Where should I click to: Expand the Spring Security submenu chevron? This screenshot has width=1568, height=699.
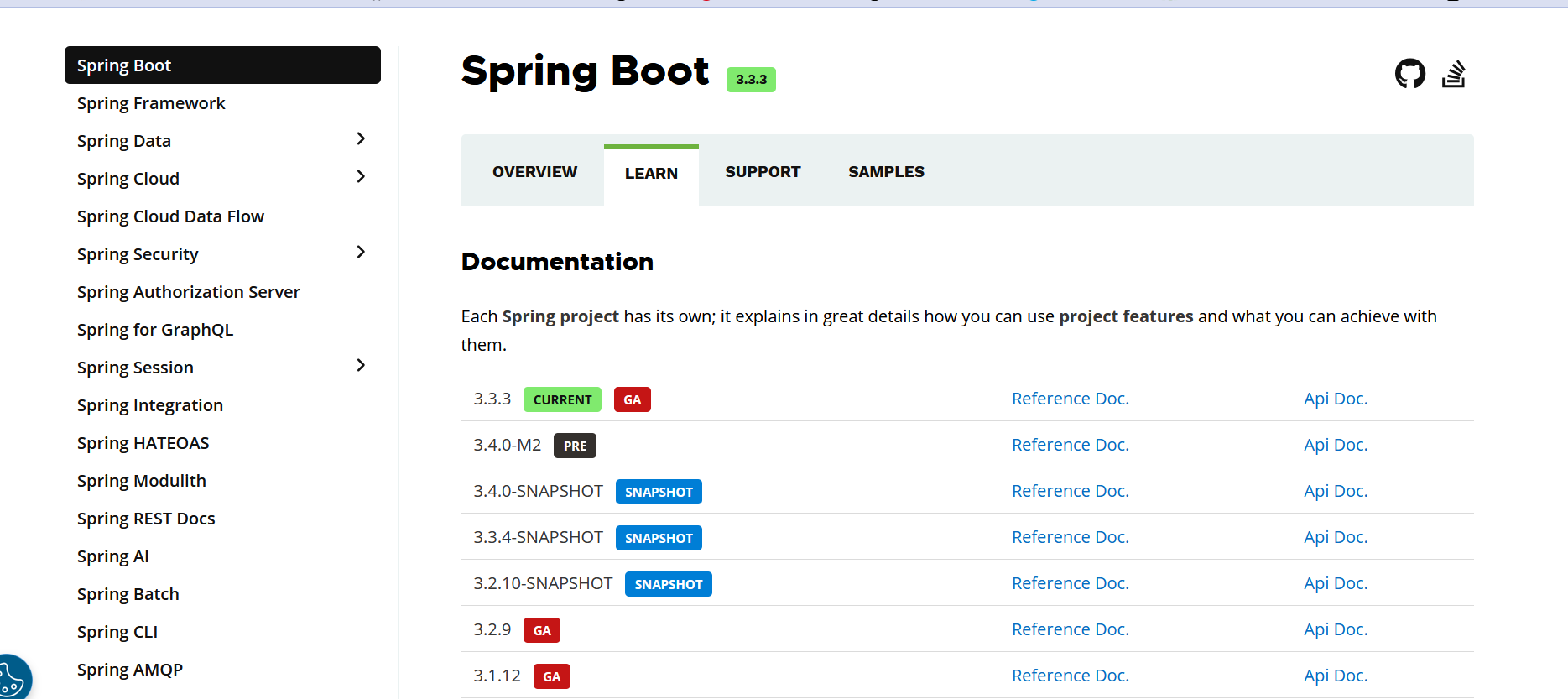click(361, 253)
